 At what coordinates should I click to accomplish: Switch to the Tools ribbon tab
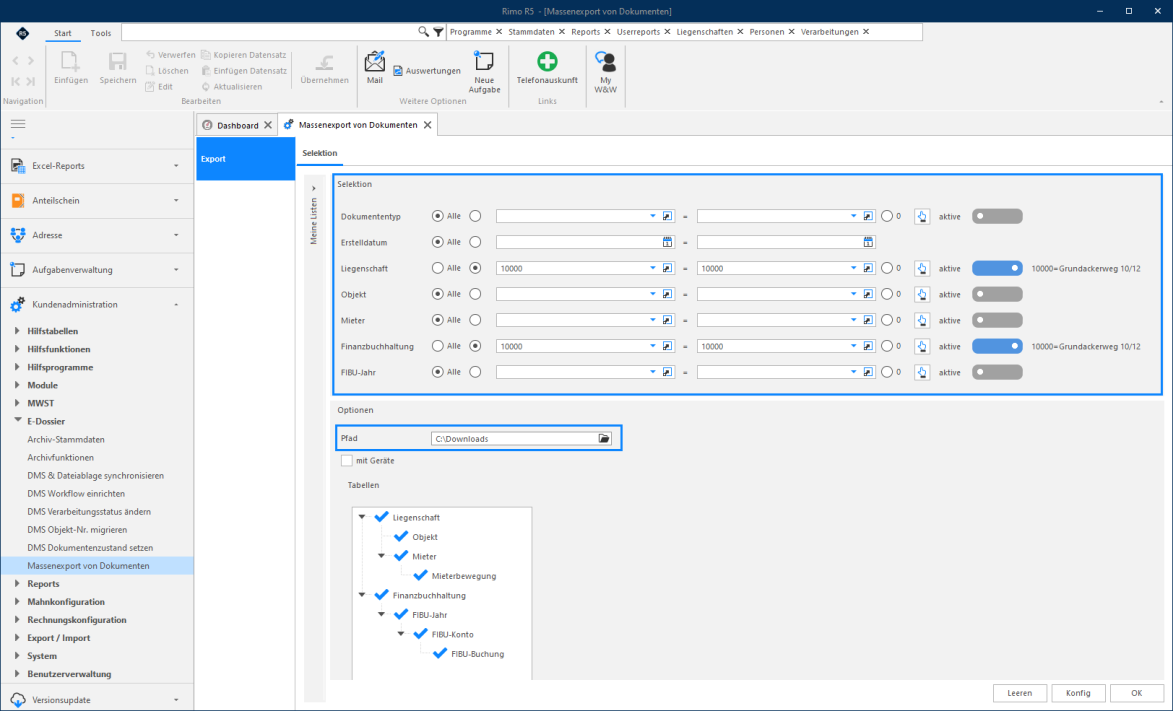tap(101, 33)
